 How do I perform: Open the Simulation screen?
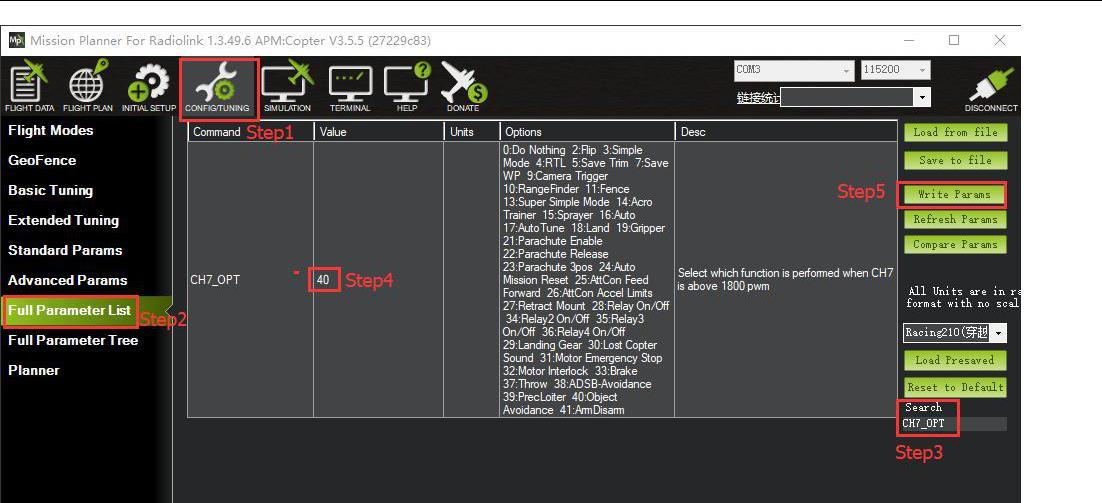tap(287, 86)
